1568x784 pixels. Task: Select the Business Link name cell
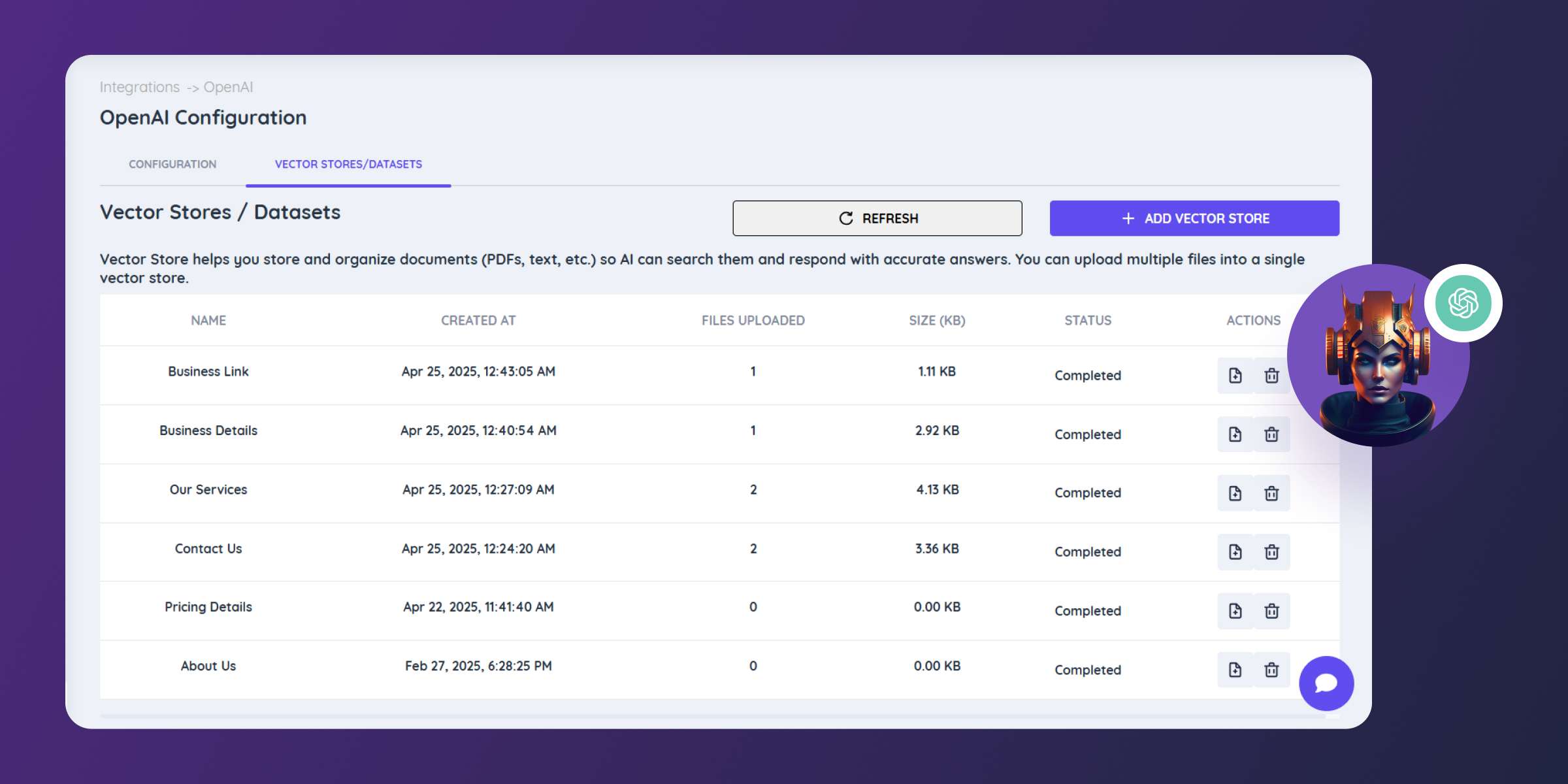click(208, 371)
